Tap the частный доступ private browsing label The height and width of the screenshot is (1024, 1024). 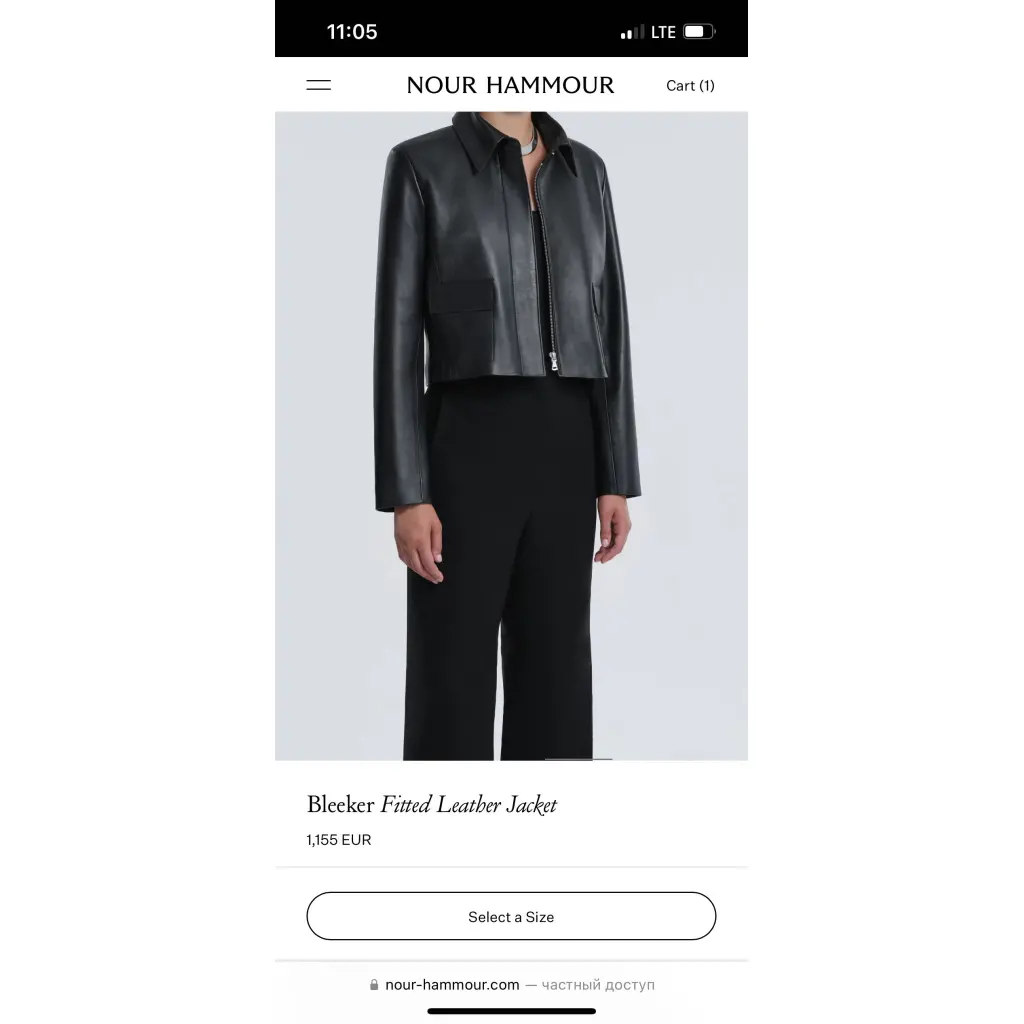(598, 985)
